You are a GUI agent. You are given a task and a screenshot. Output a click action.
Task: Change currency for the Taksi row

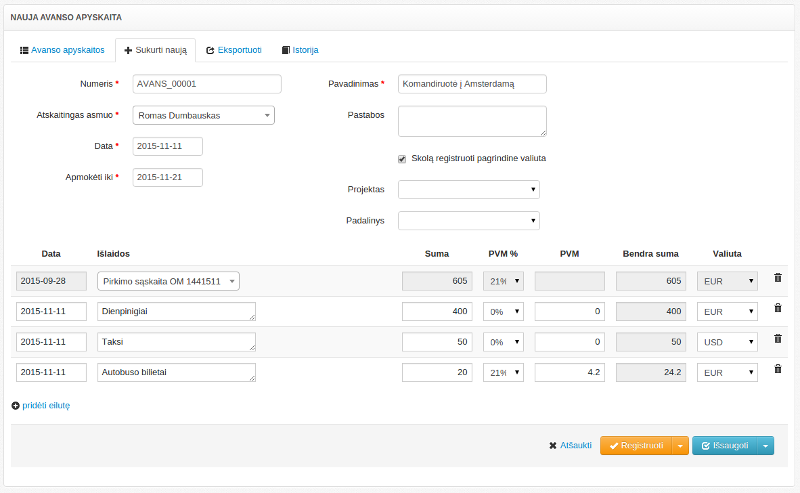click(727, 342)
